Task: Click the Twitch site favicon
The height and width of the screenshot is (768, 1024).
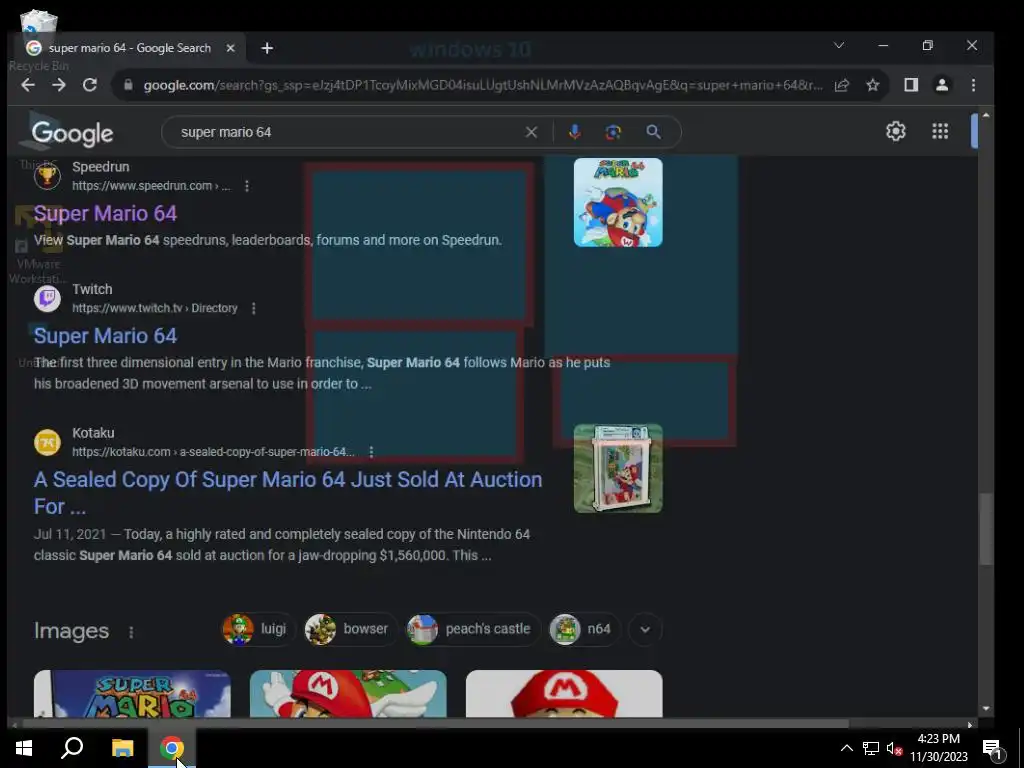Action: [x=47, y=299]
